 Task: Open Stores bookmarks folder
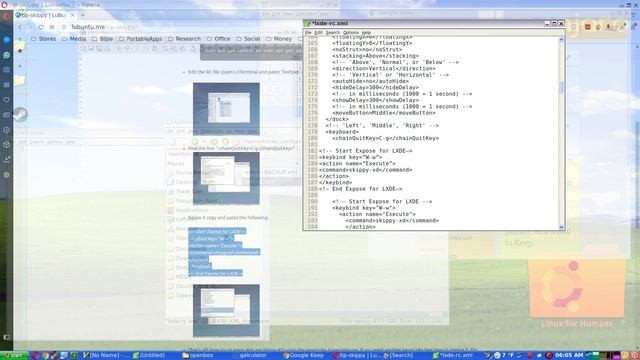tap(43, 39)
